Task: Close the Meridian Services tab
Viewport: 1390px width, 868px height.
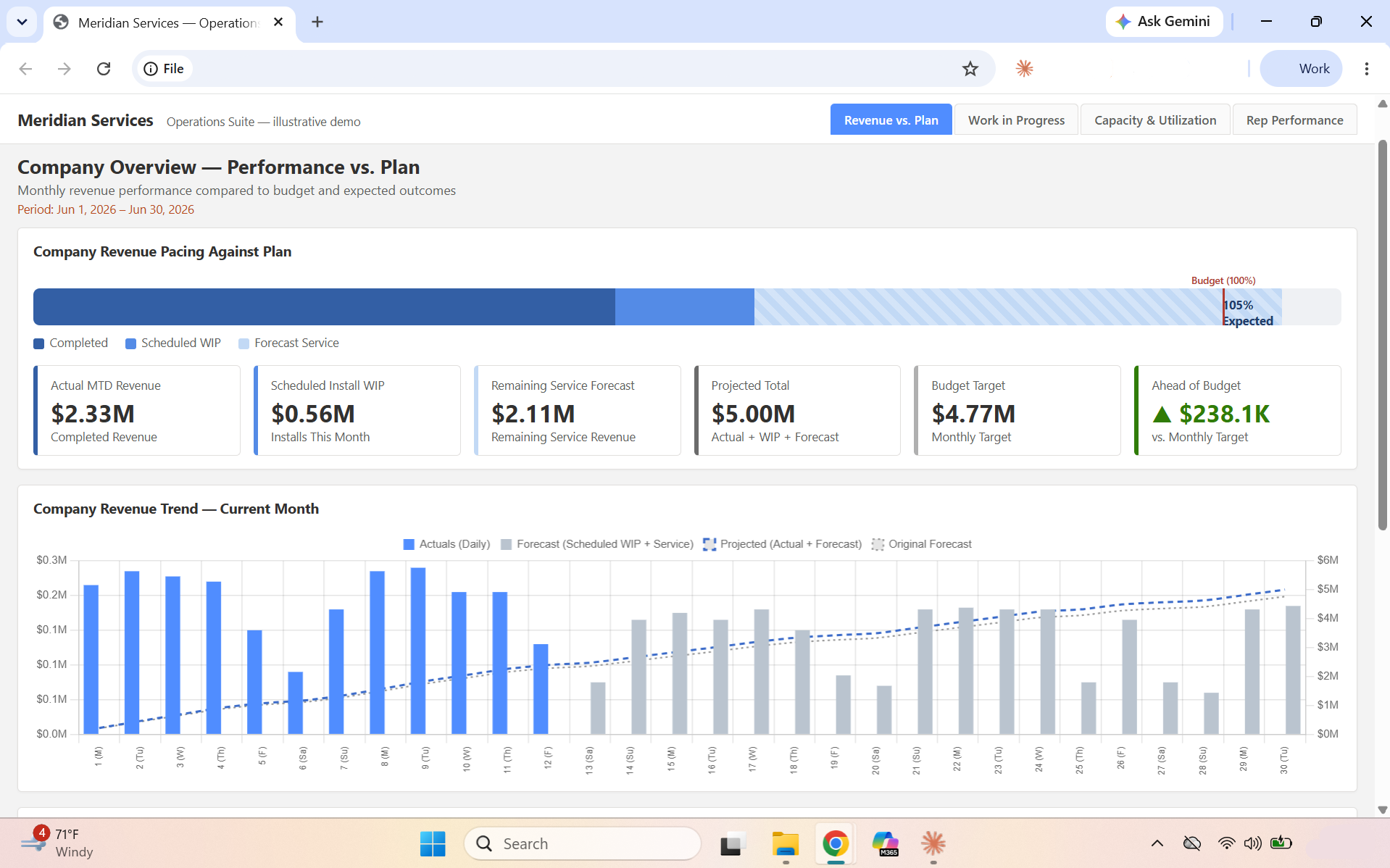Action: [x=278, y=22]
